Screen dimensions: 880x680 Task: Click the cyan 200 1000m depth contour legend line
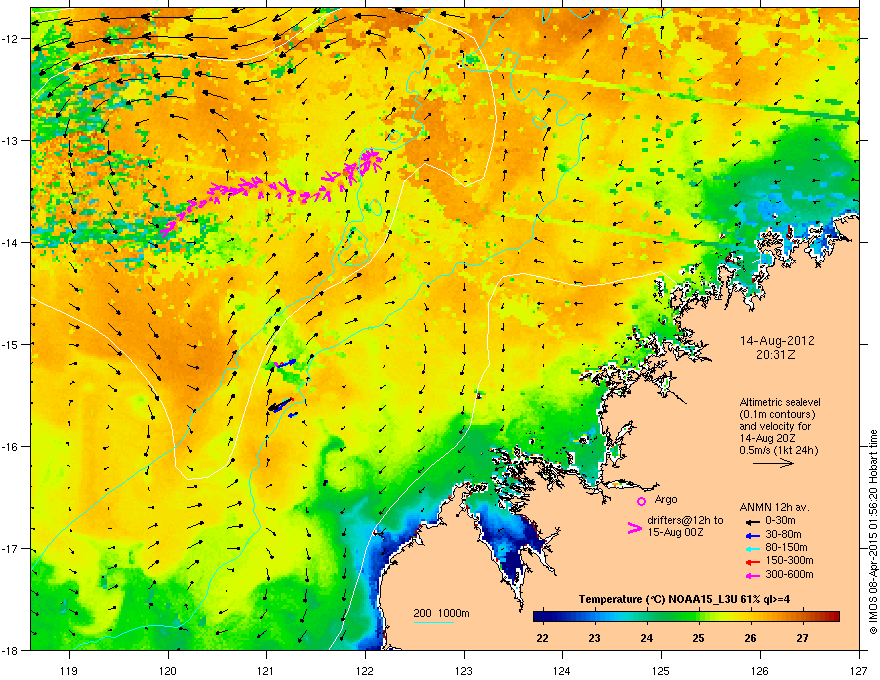point(433,622)
